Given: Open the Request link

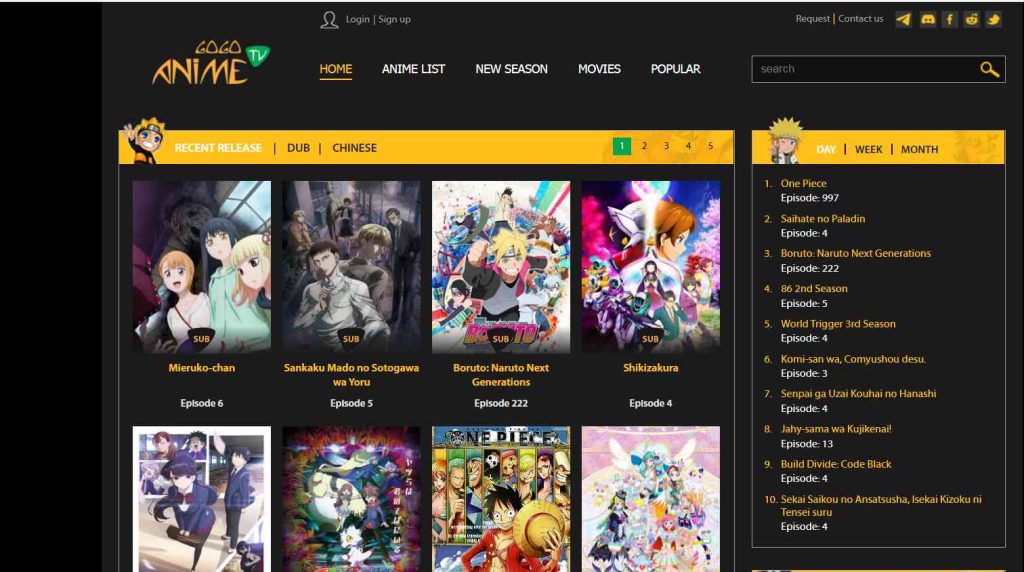Looking at the screenshot, I should pyautogui.click(x=812, y=18).
